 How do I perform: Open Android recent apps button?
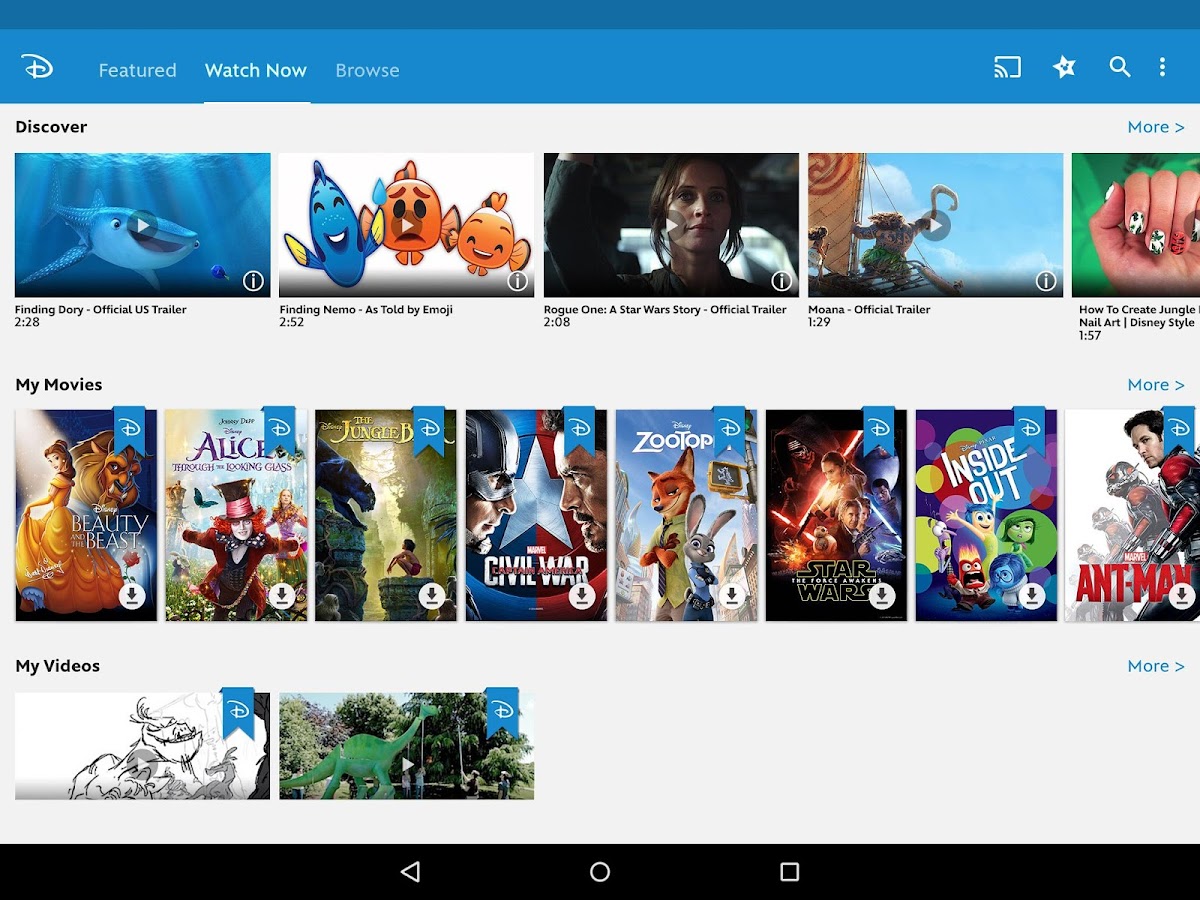[789, 872]
